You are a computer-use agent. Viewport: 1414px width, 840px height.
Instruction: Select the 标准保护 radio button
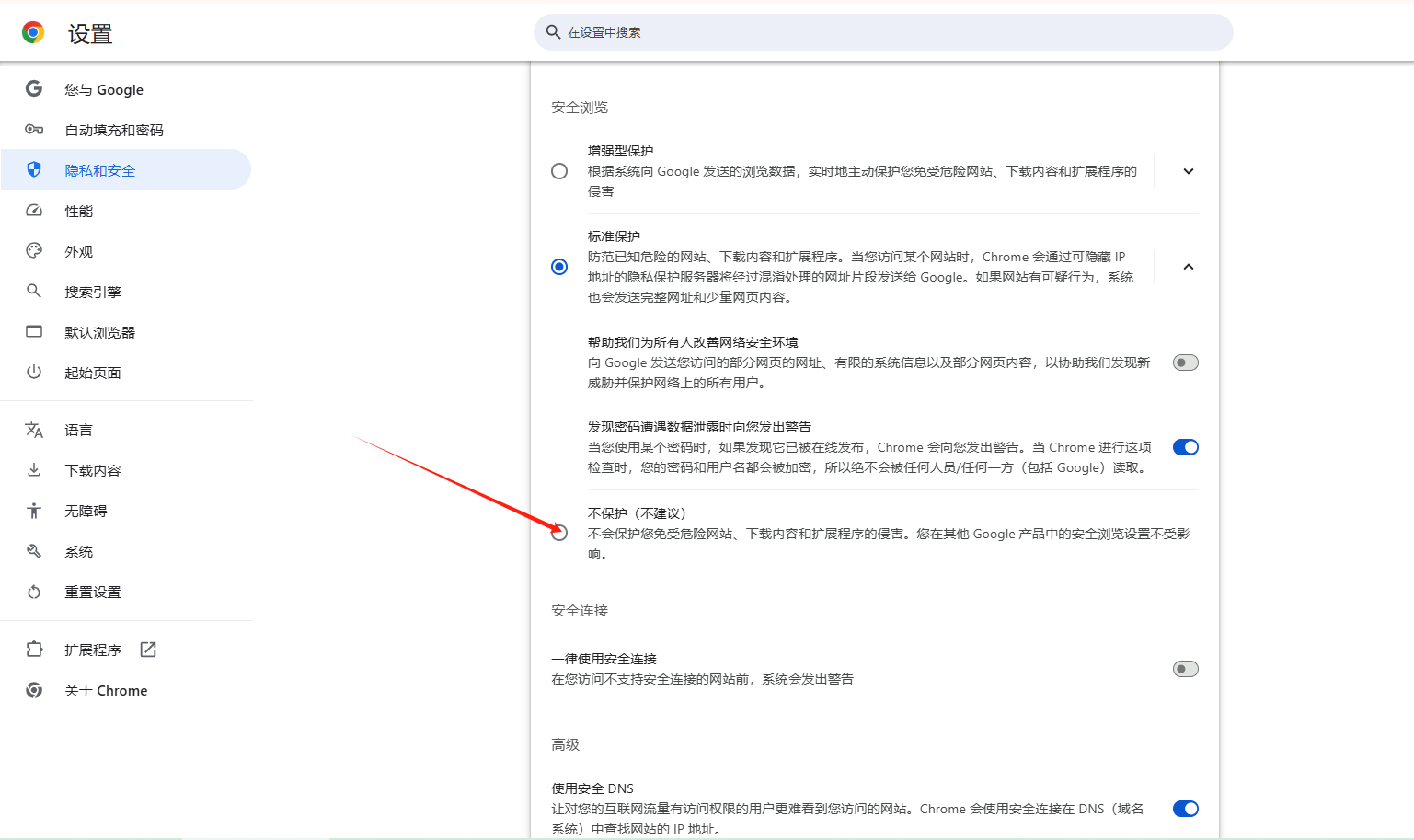tap(559, 267)
